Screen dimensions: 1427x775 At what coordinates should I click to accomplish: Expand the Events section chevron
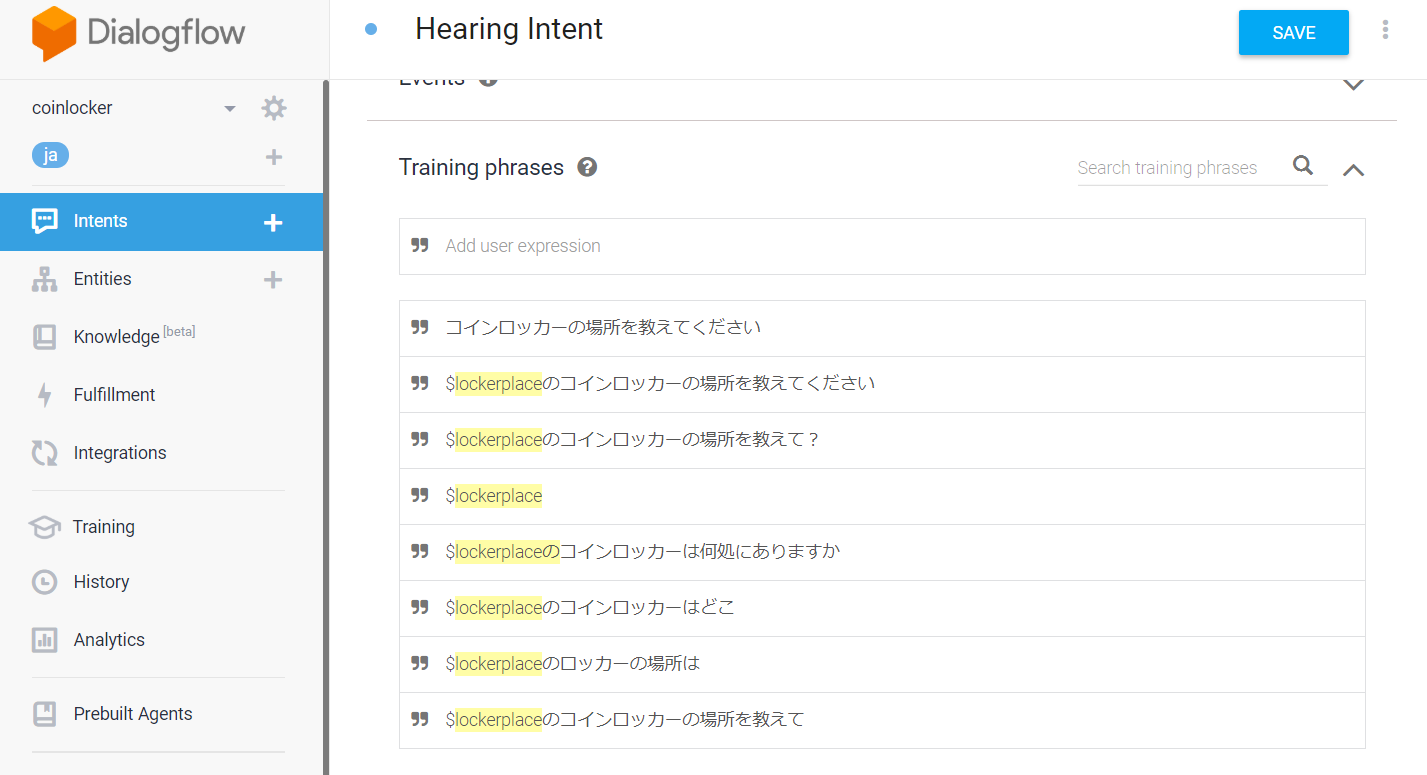[x=1353, y=84]
